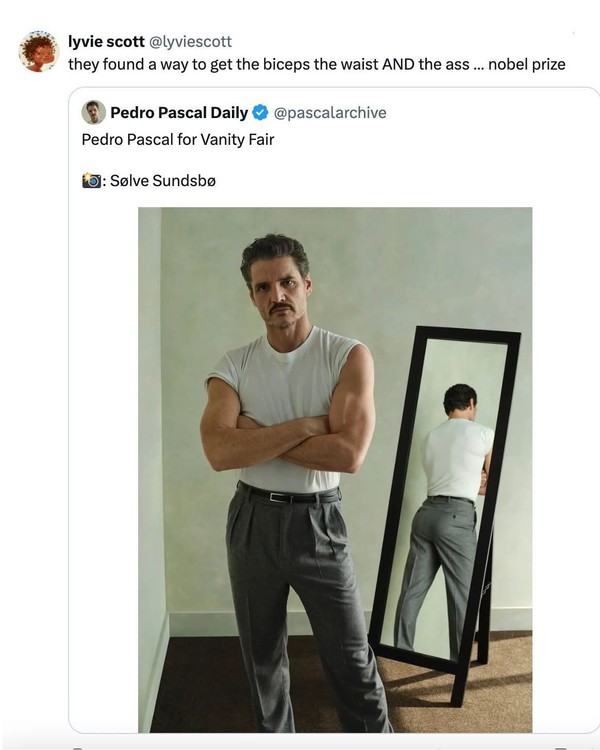Open the attached Vanity Fair photo

click(335, 470)
